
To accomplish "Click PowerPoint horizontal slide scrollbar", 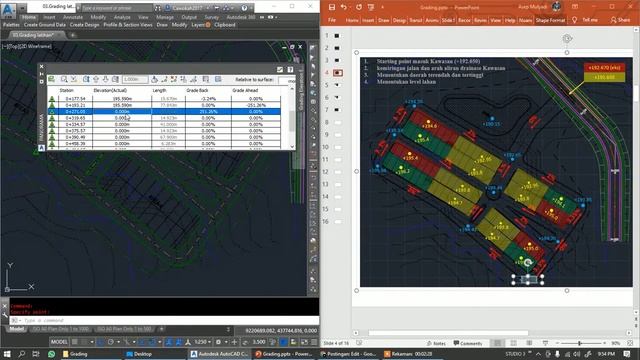I will [448, 333].
